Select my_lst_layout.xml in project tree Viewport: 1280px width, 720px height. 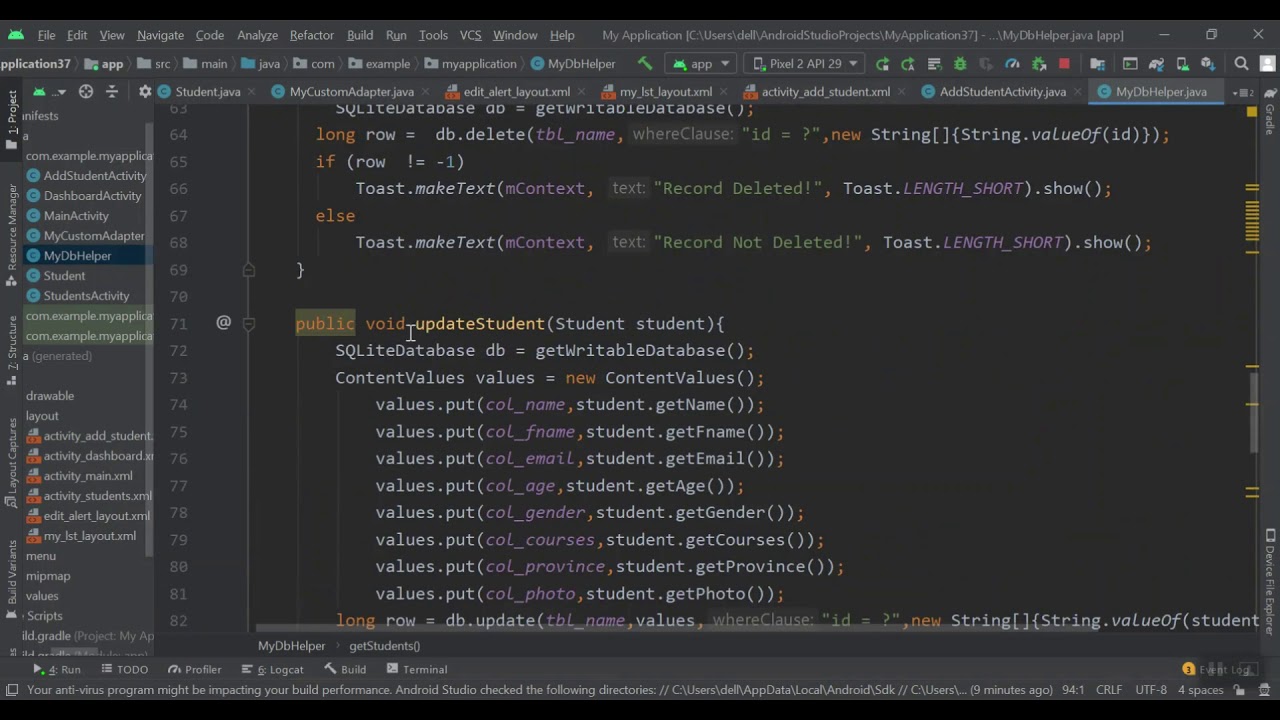pos(89,535)
